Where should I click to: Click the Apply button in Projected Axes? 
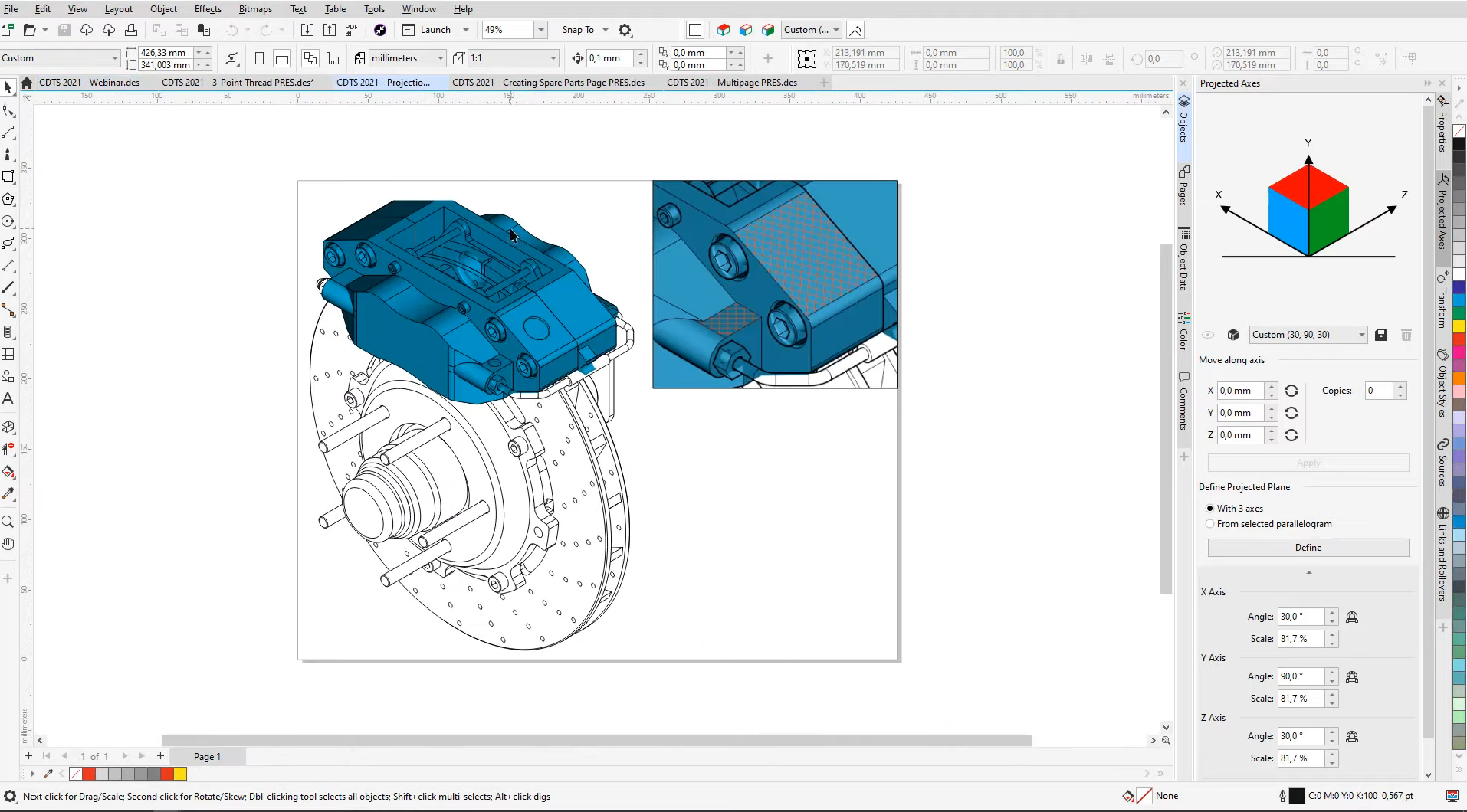point(1308,463)
